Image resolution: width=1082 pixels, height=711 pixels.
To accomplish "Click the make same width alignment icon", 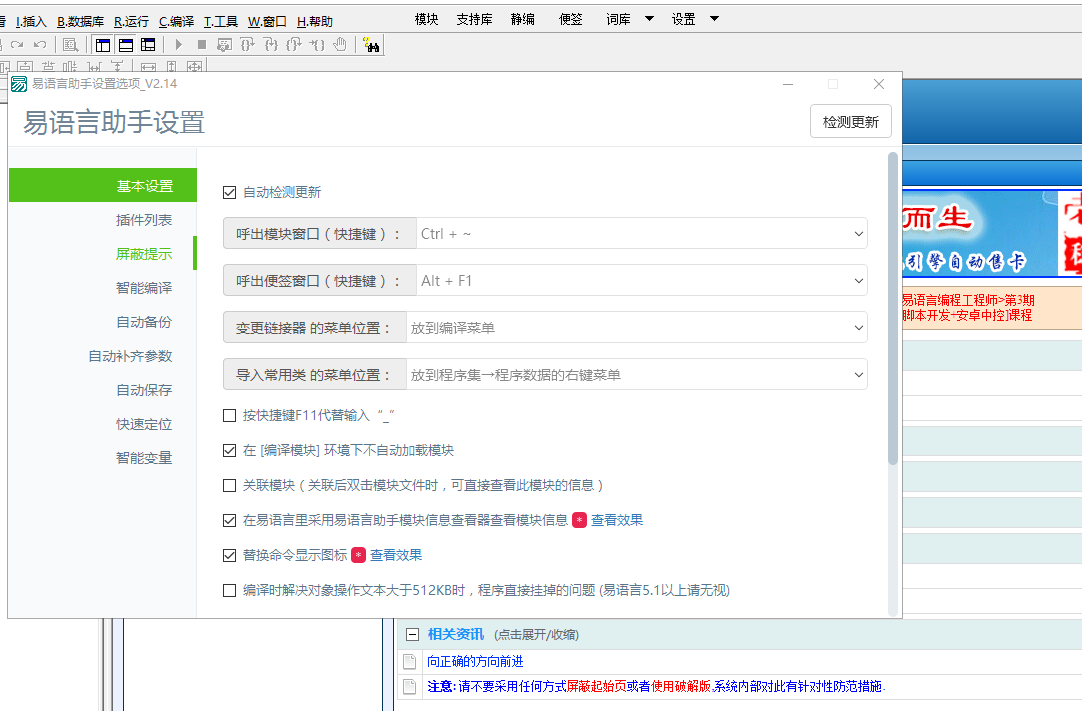I will (148, 67).
